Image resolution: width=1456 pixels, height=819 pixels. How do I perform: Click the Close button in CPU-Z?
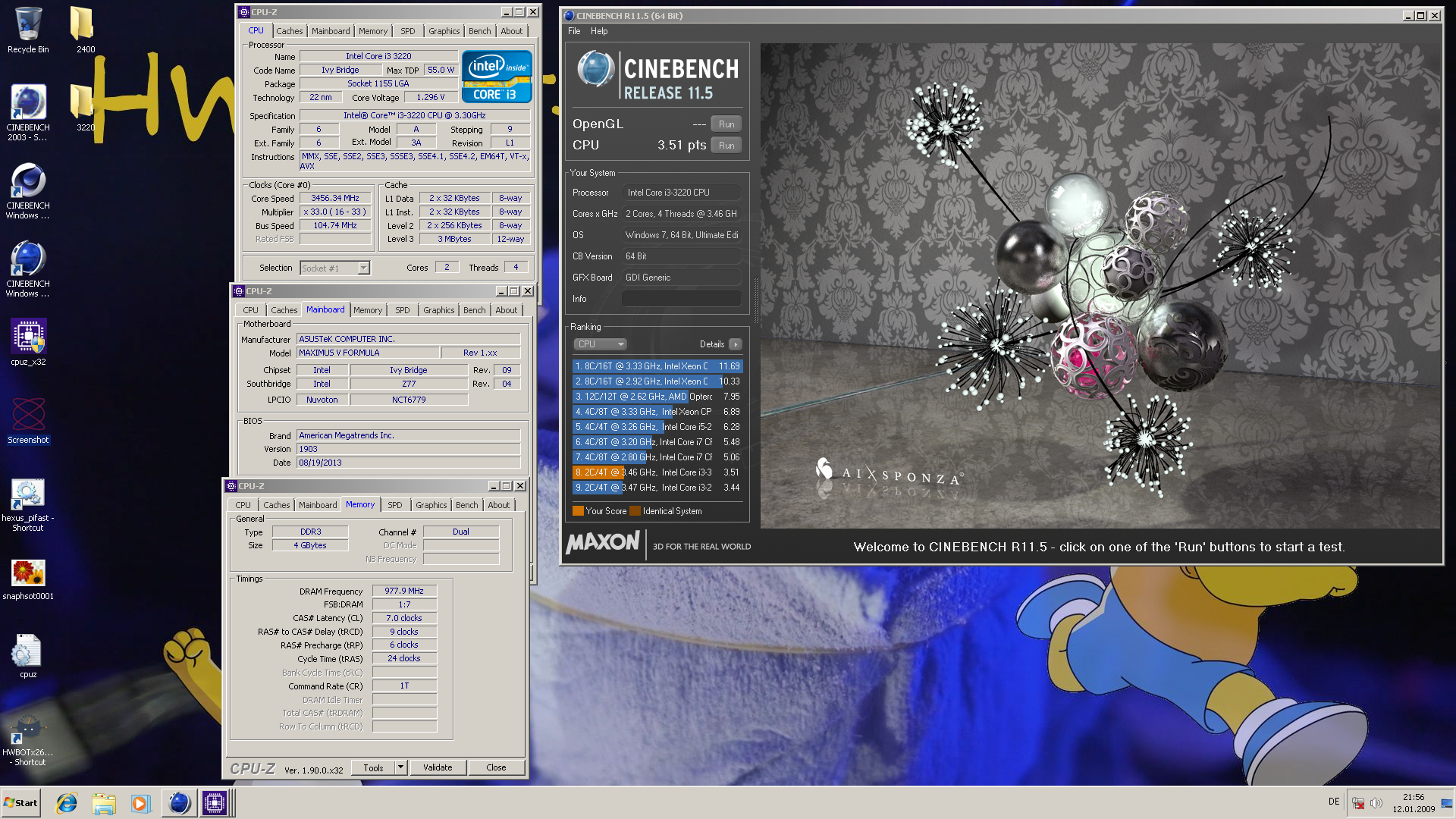[496, 767]
